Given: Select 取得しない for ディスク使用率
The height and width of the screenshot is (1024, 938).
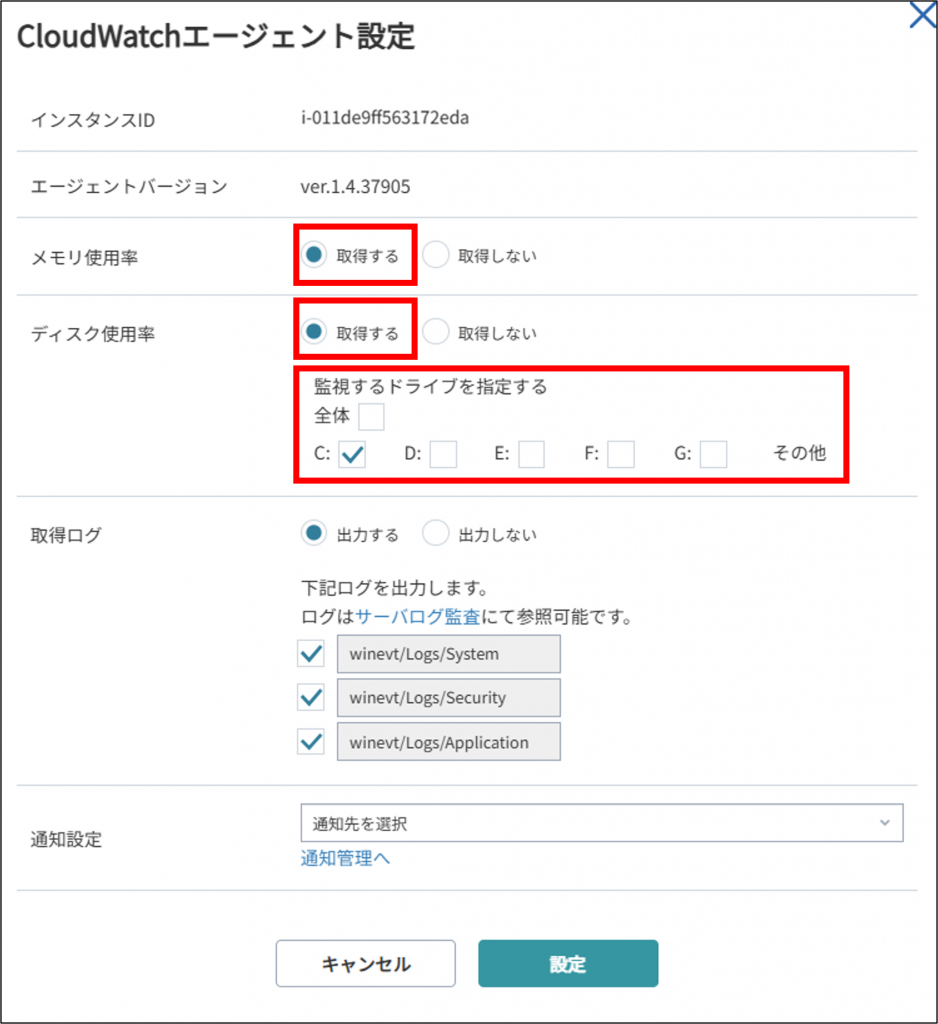Looking at the screenshot, I should tap(436, 333).
